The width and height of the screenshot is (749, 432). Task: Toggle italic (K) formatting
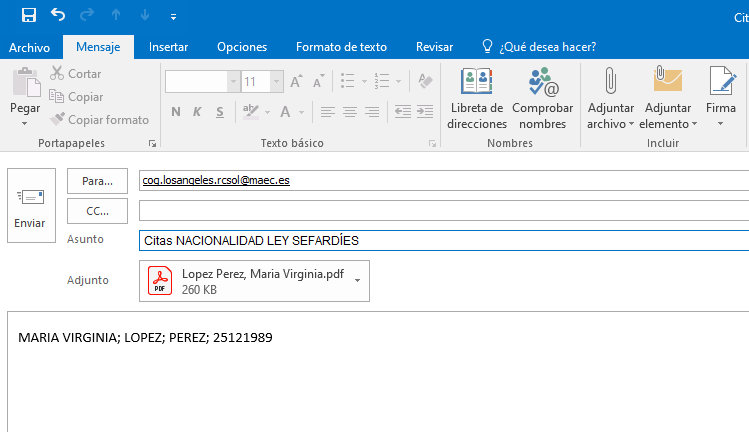[197, 112]
